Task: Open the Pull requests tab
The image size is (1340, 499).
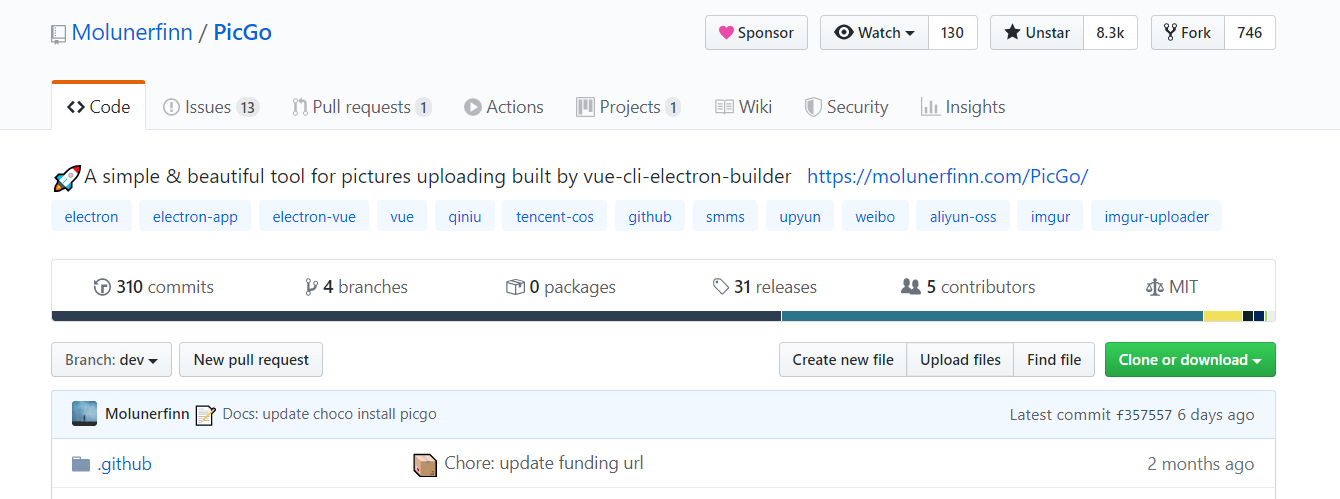Action: click(362, 107)
